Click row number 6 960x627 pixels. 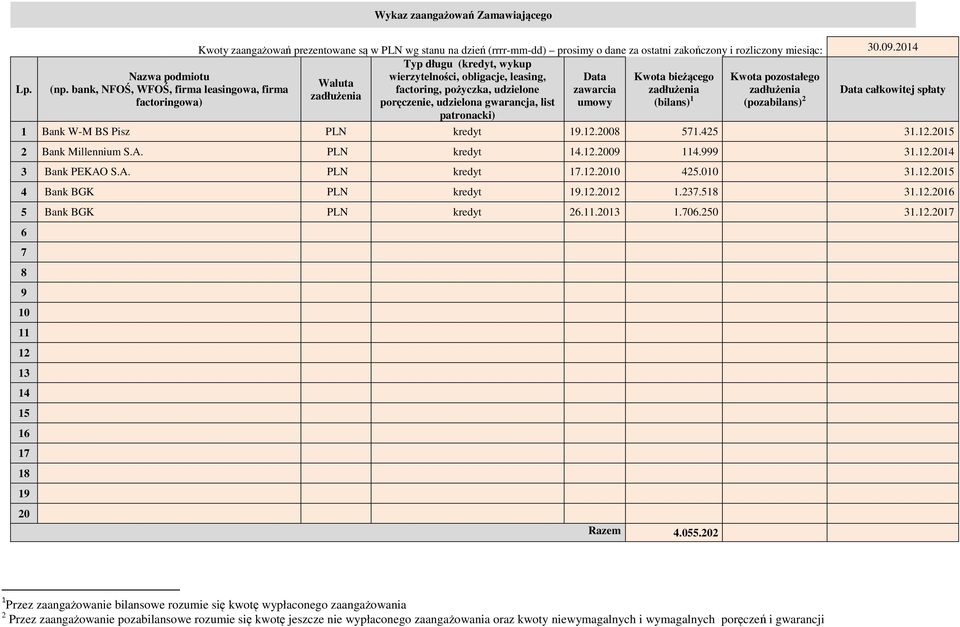pos(24,232)
